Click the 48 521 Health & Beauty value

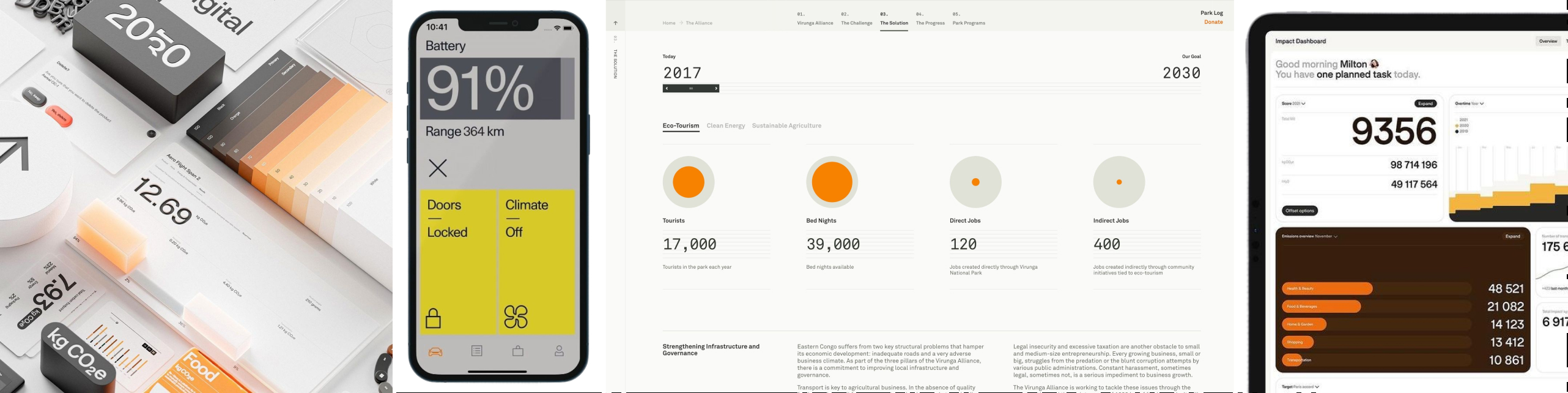(x=1506, y=289)
